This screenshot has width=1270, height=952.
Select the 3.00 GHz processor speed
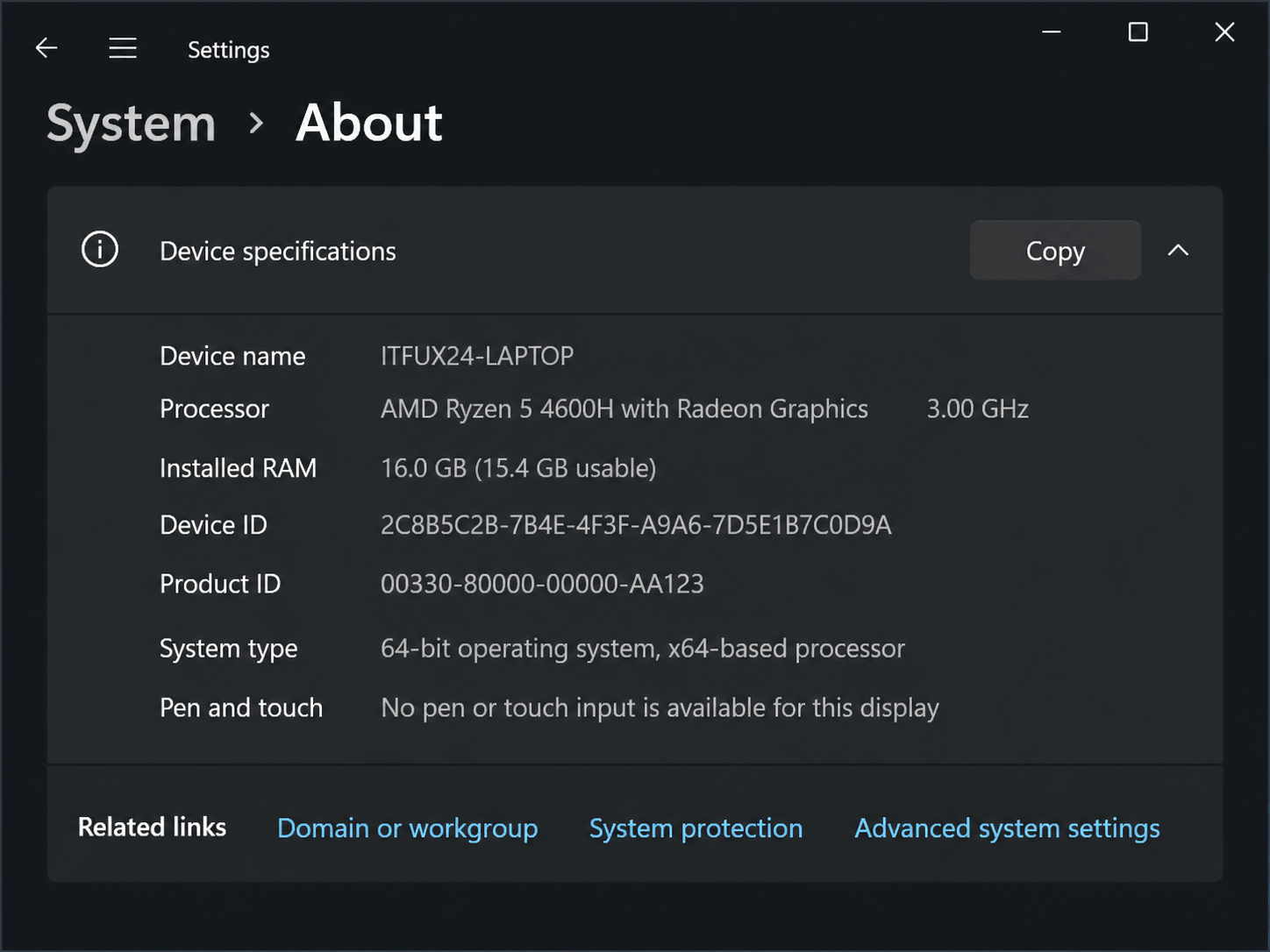pyautogui.click(x=978, y=409)
